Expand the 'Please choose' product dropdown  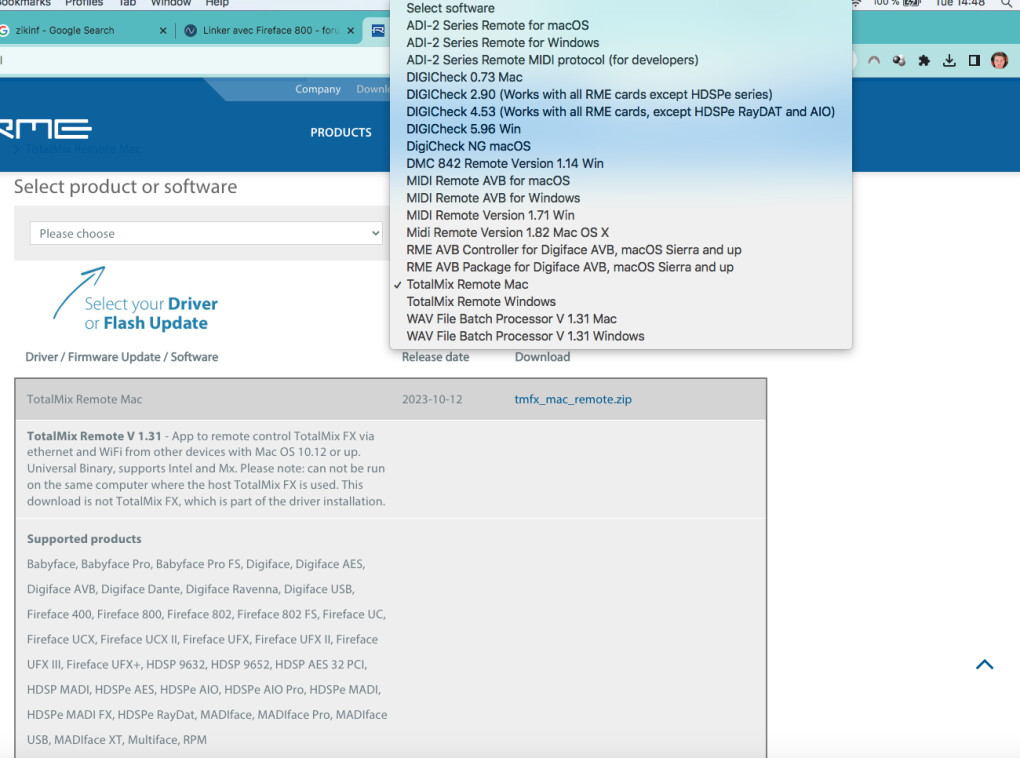pos(206,234)
